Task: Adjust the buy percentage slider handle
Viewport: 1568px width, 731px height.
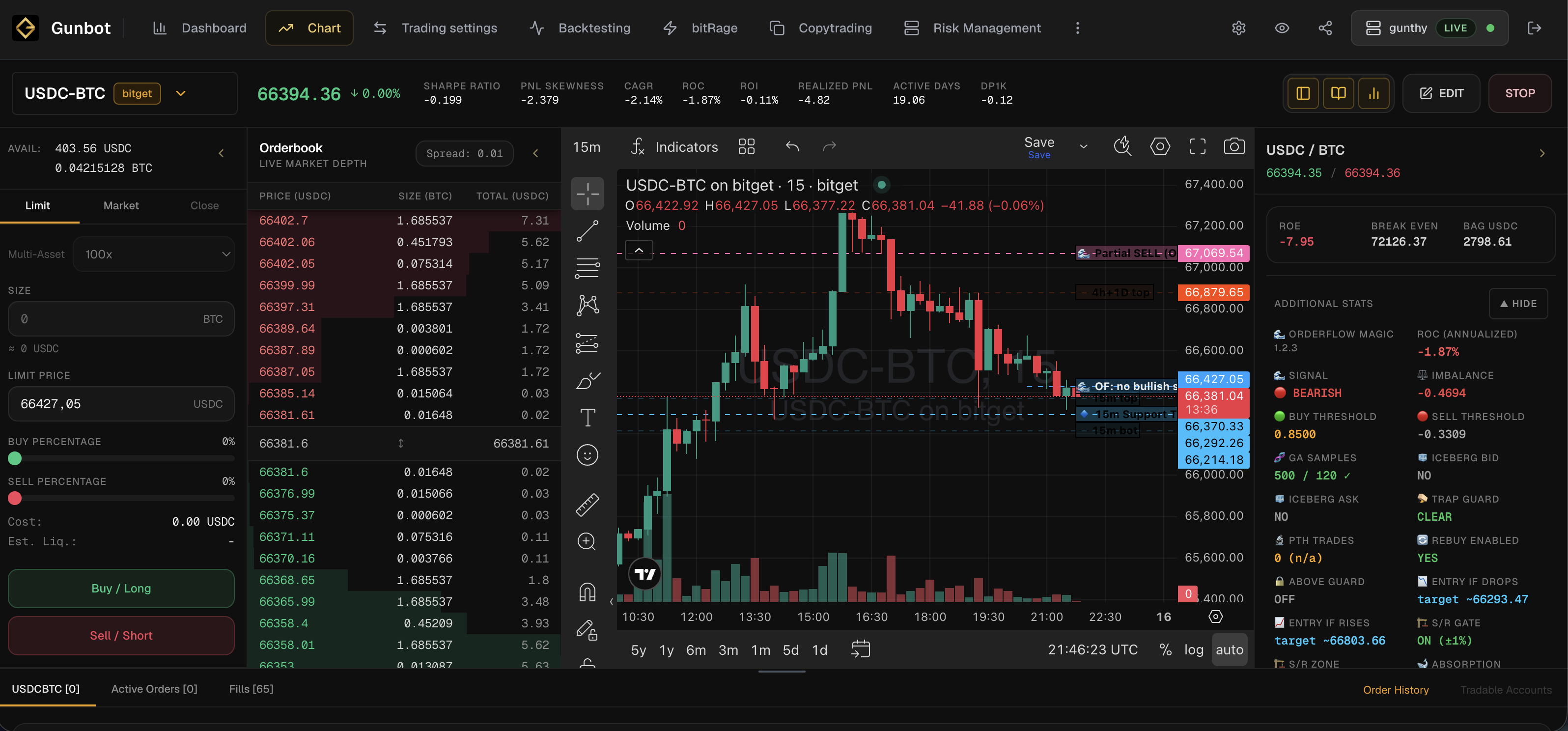Action: [15, 458]
